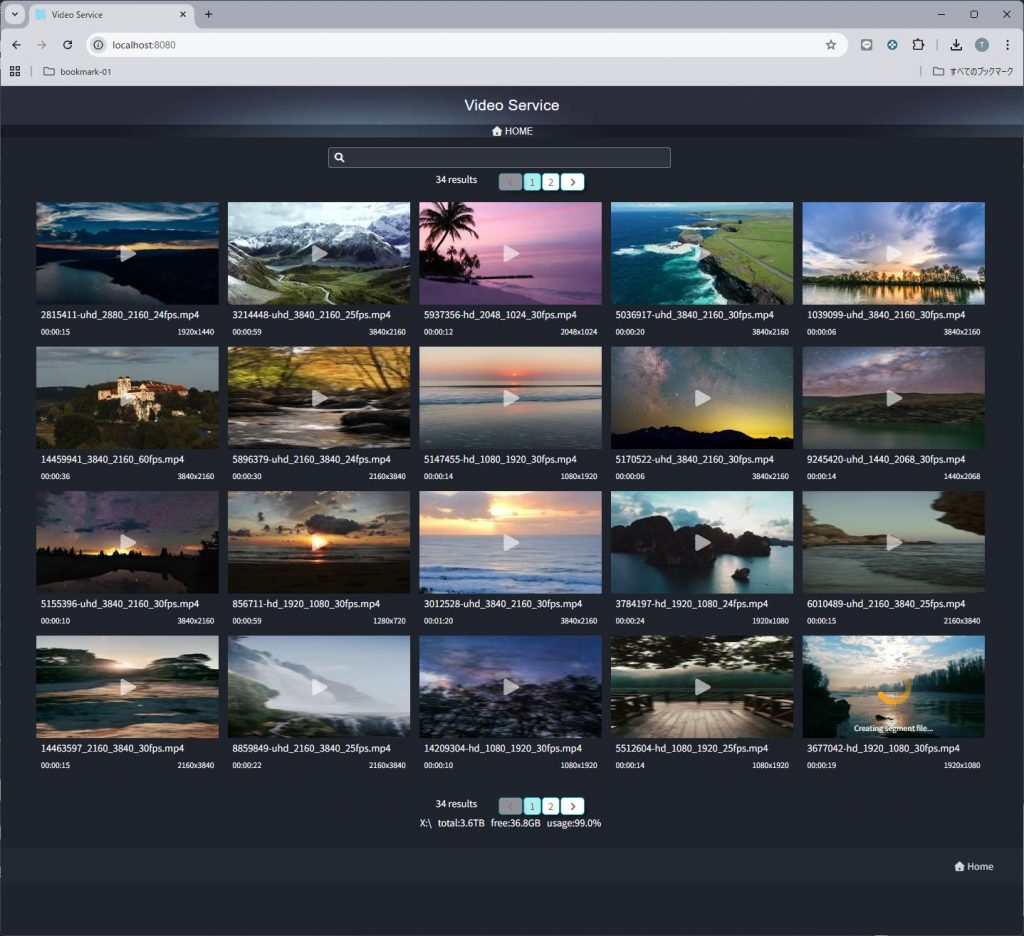Expand the tab search dropdown arrow

tap(15, 15)
